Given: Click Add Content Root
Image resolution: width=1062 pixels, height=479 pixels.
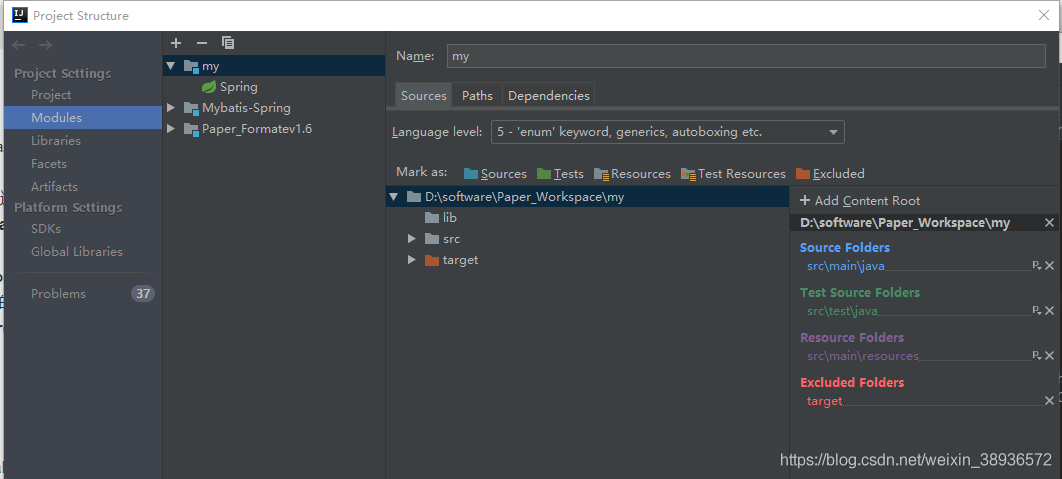Looking at the screenshot, I should click(860, 201).
